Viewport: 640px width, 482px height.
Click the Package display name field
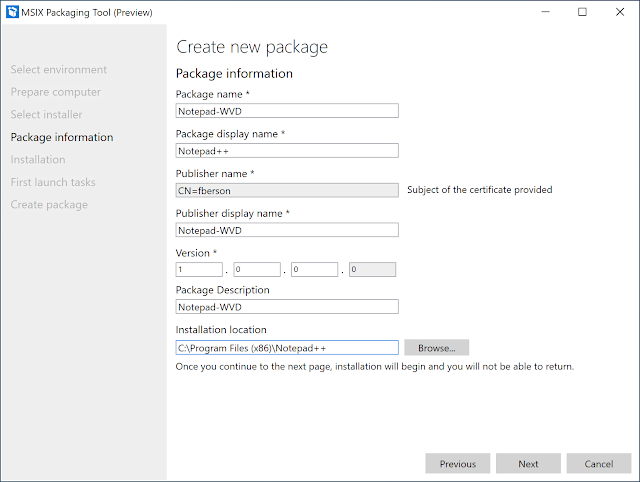(287, 151)
